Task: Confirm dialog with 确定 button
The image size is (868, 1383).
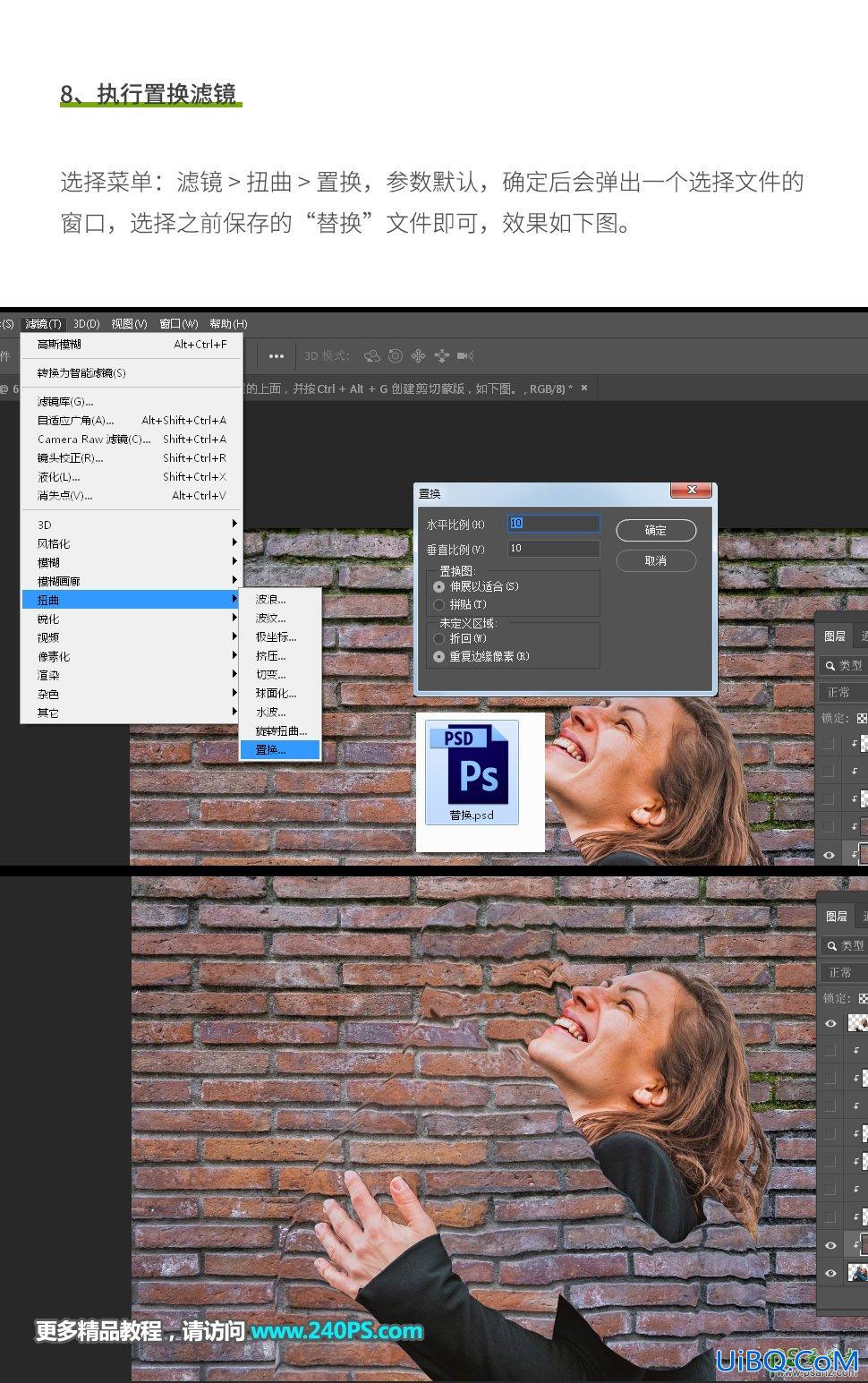Action: (x=656, y=530)
